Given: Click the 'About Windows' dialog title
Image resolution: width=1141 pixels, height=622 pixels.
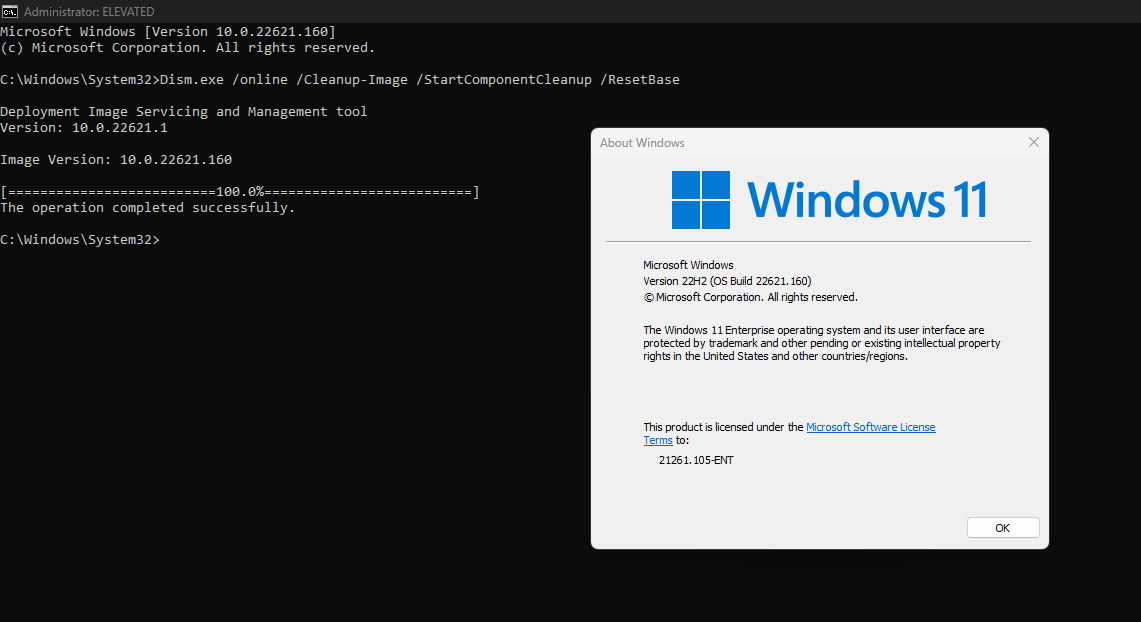Looking at the screenshot, I should pyautogui.click(x=642, y=143).
